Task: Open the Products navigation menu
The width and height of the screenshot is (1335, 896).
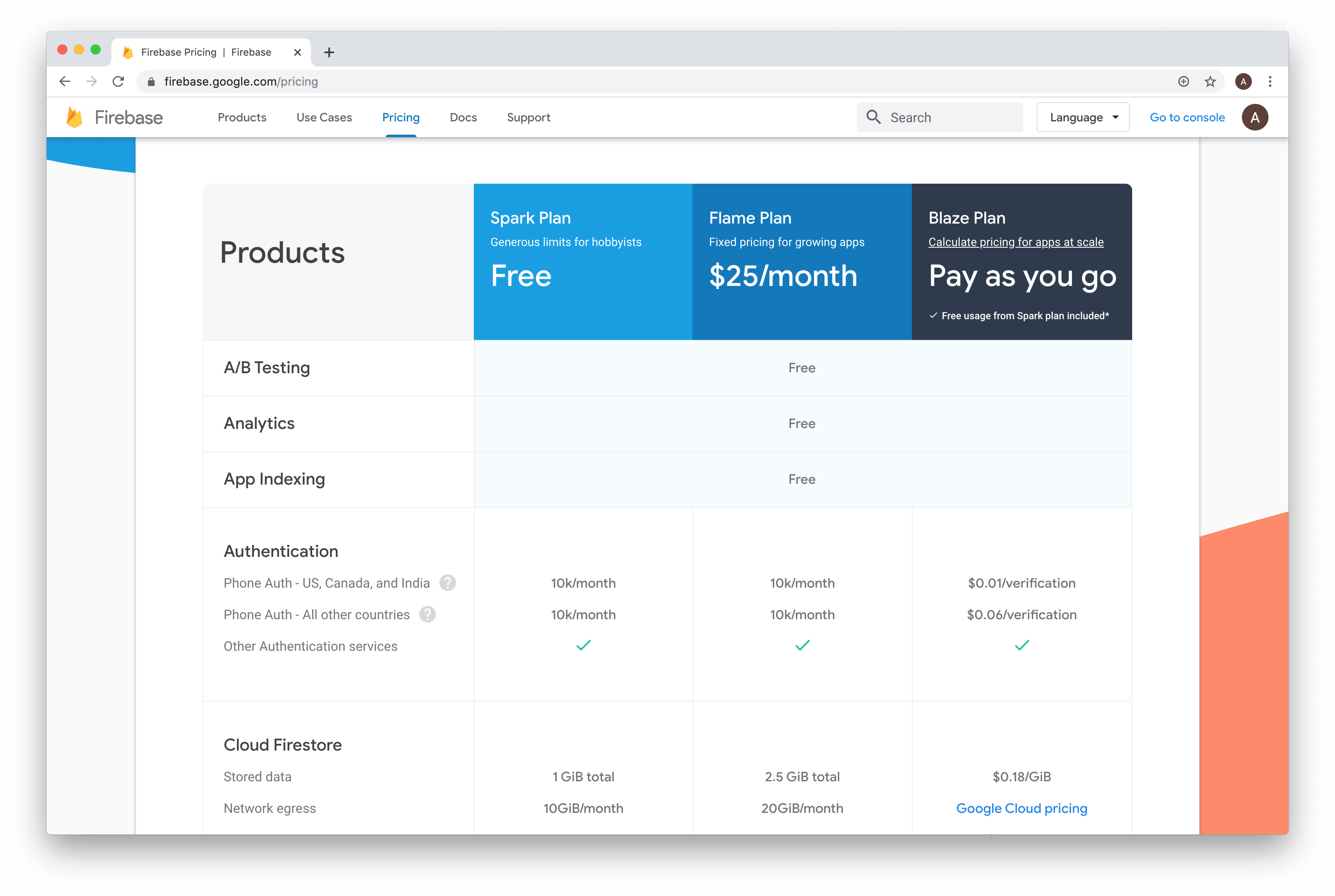Action: tap(242, 117)
